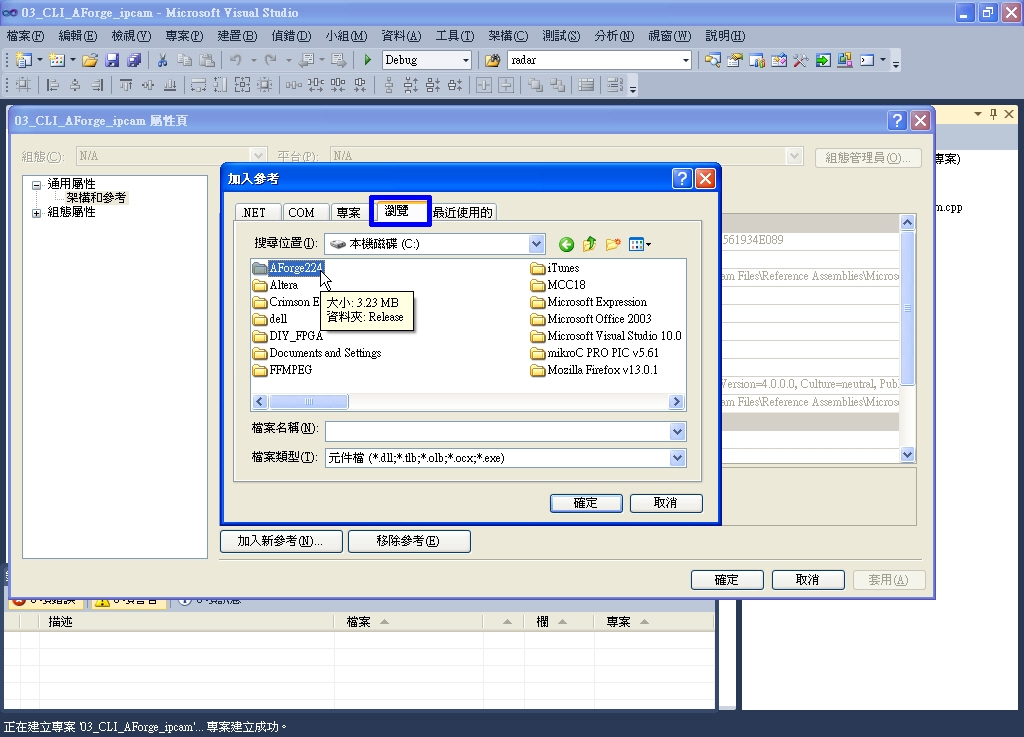This screenshot has width=1024, height=737.
Task: Open the Views menu dropdown arrow
Action: pyautogui.click(x=648, y=244)
